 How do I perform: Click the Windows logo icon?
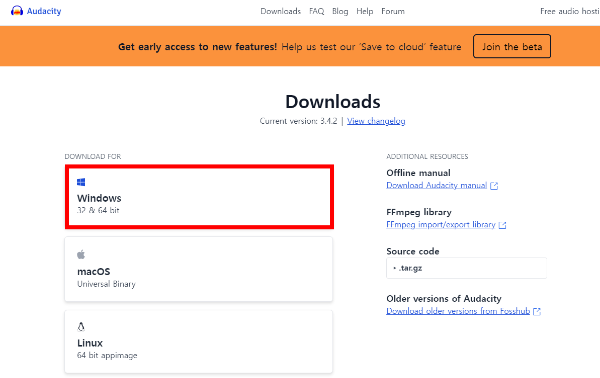click(81, 182)
